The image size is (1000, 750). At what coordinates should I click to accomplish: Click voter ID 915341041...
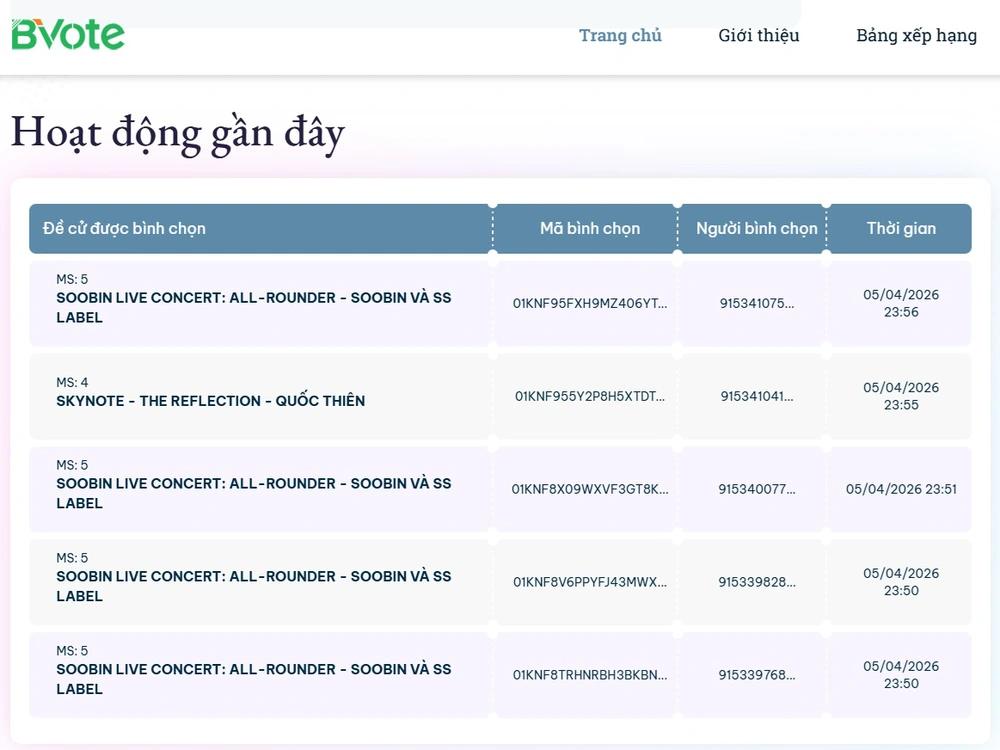pos(757,397)
